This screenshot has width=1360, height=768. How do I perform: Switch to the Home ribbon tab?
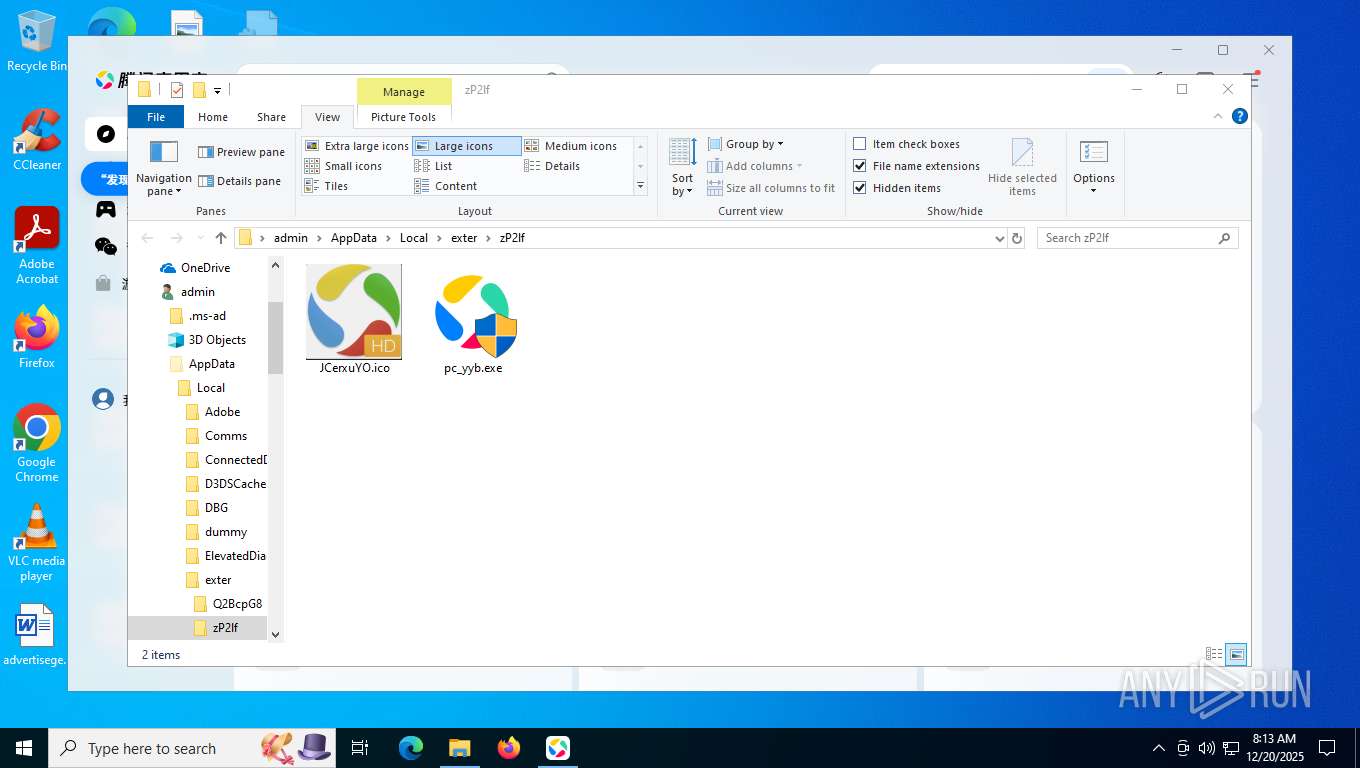tap(213, 117)
